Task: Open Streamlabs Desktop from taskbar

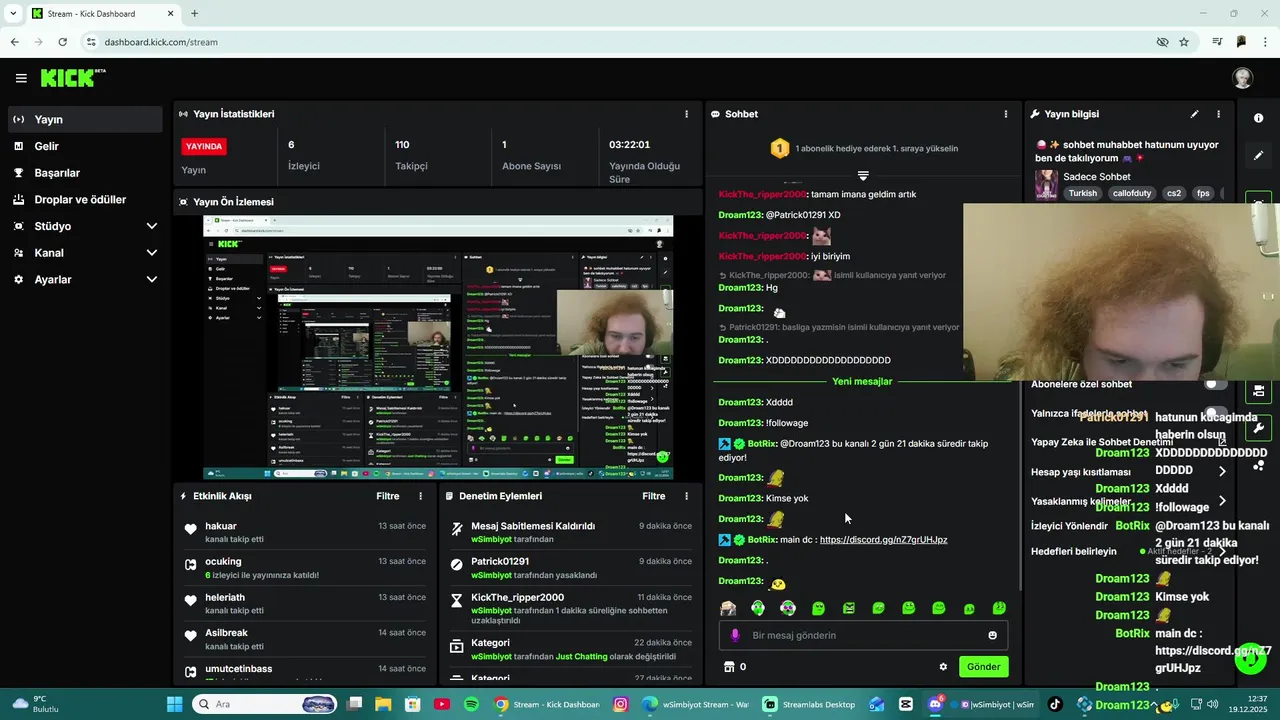Action: (809, 704)
